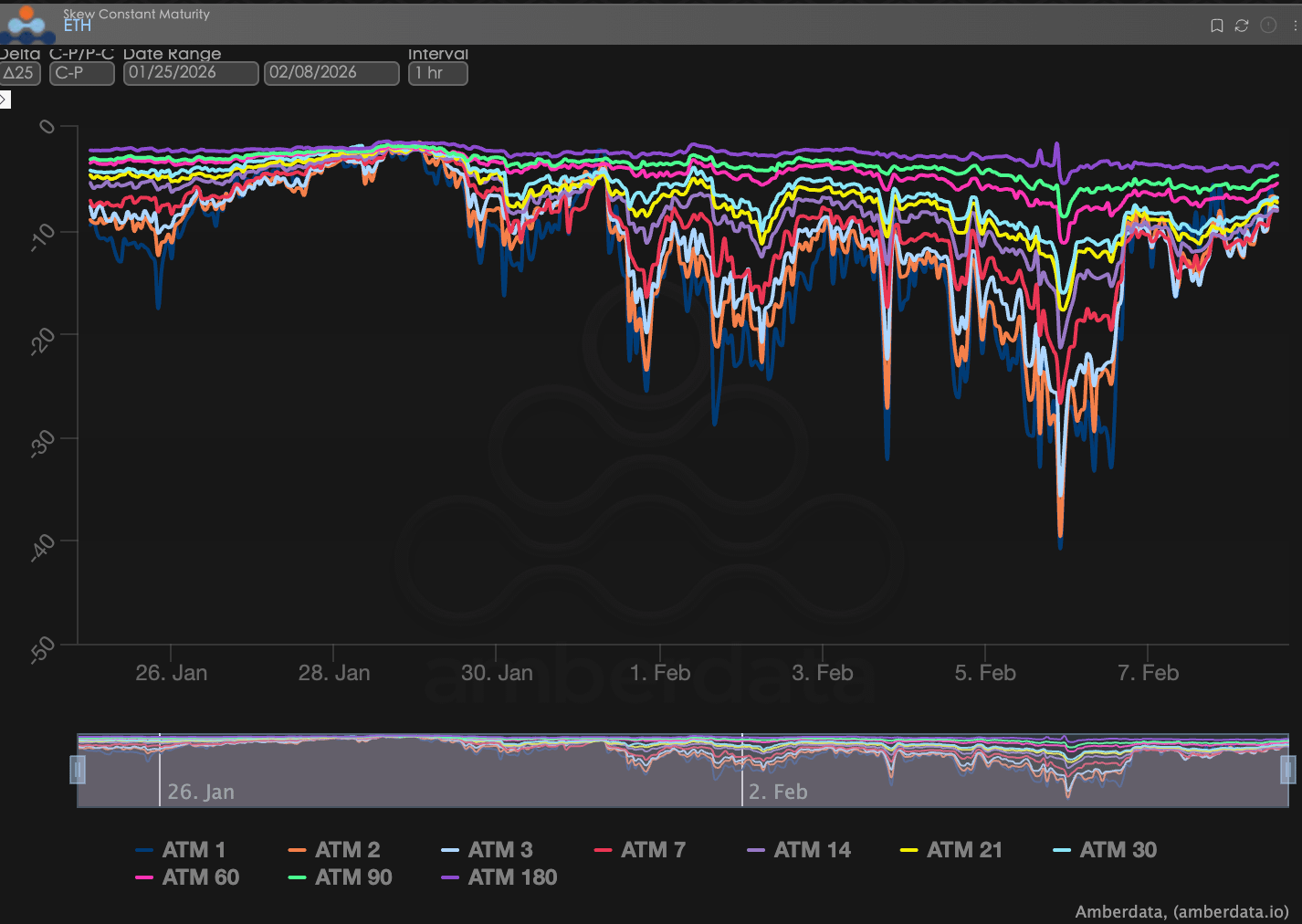Click the left navigator range handle
The height and width of the screenshot is (924, 1302).
point(78,771)
